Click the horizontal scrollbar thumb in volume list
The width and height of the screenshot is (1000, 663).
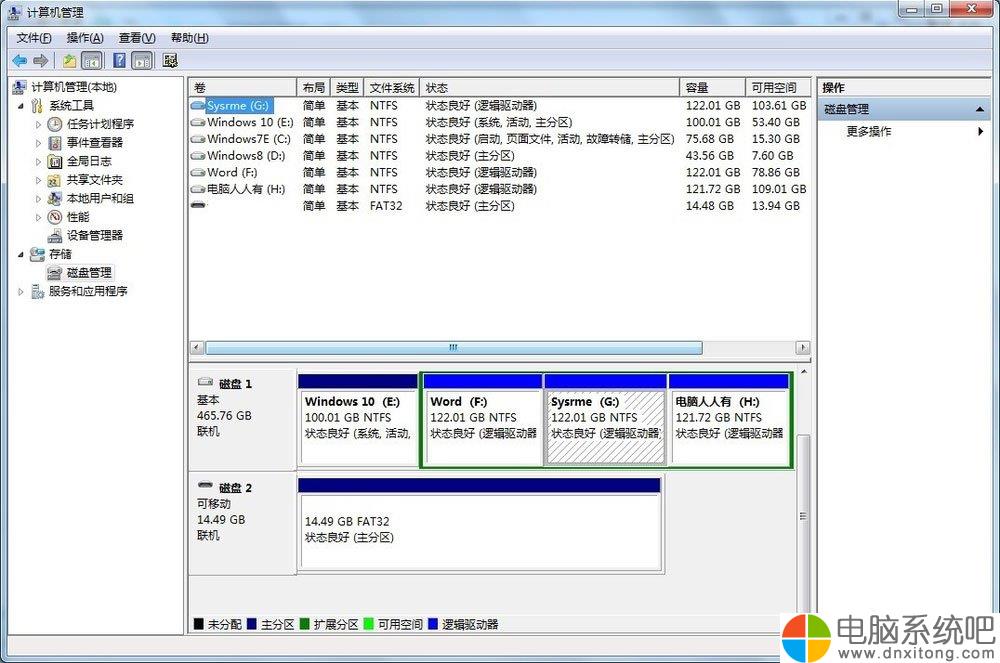click(x=453, y=347)
